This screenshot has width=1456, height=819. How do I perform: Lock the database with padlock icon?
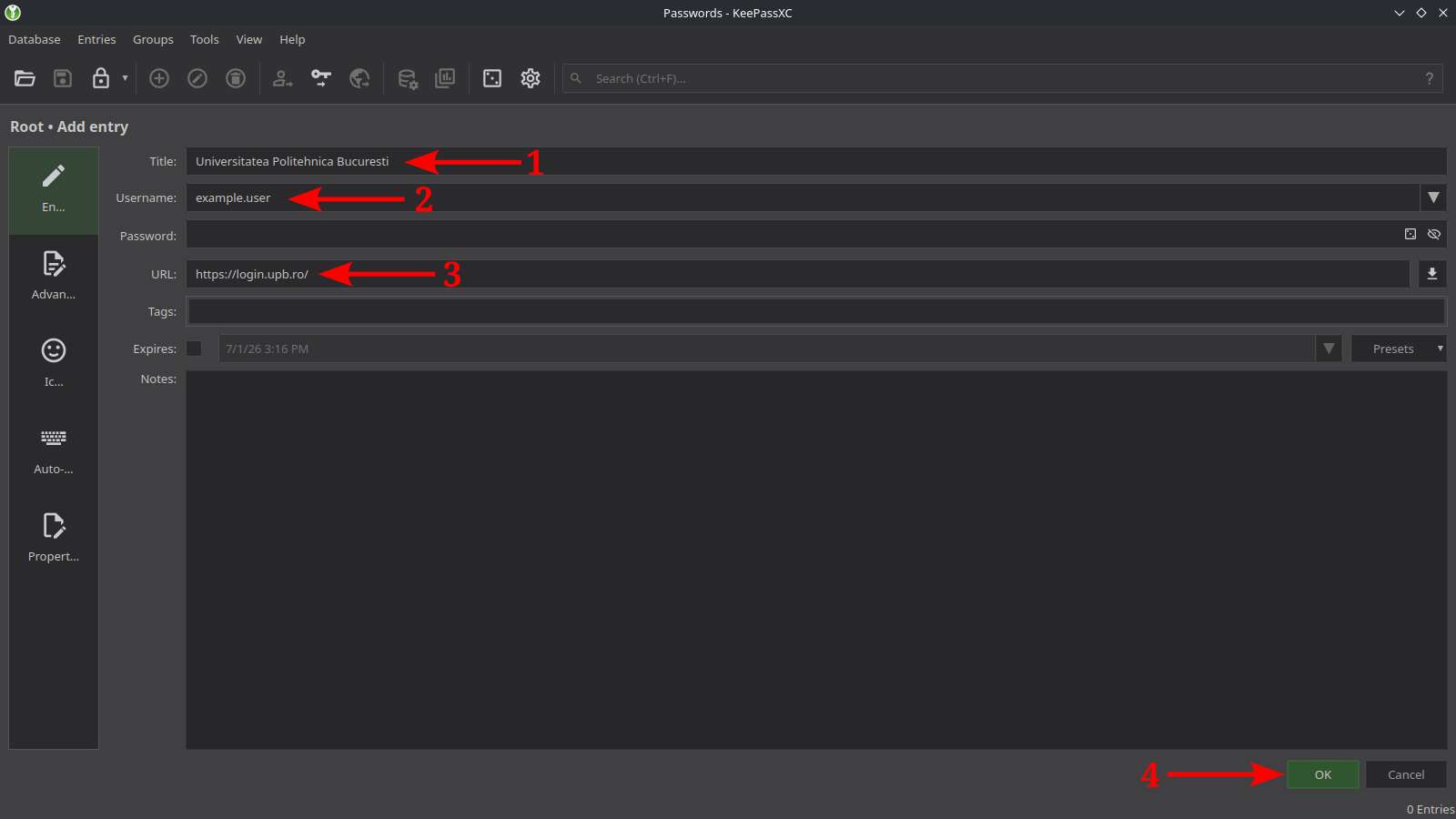pyautogui.click(x=101, y=78)
